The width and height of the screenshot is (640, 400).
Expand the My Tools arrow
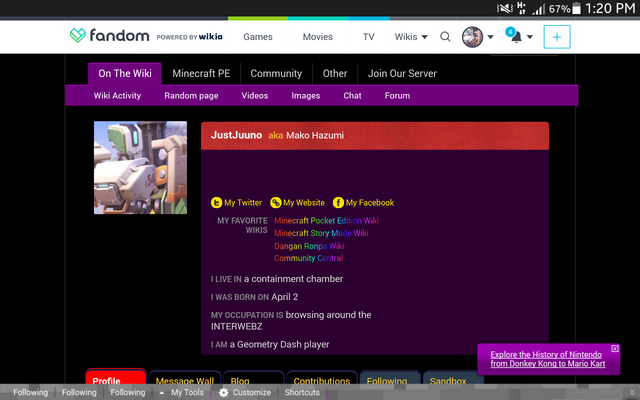pos(162,393)
